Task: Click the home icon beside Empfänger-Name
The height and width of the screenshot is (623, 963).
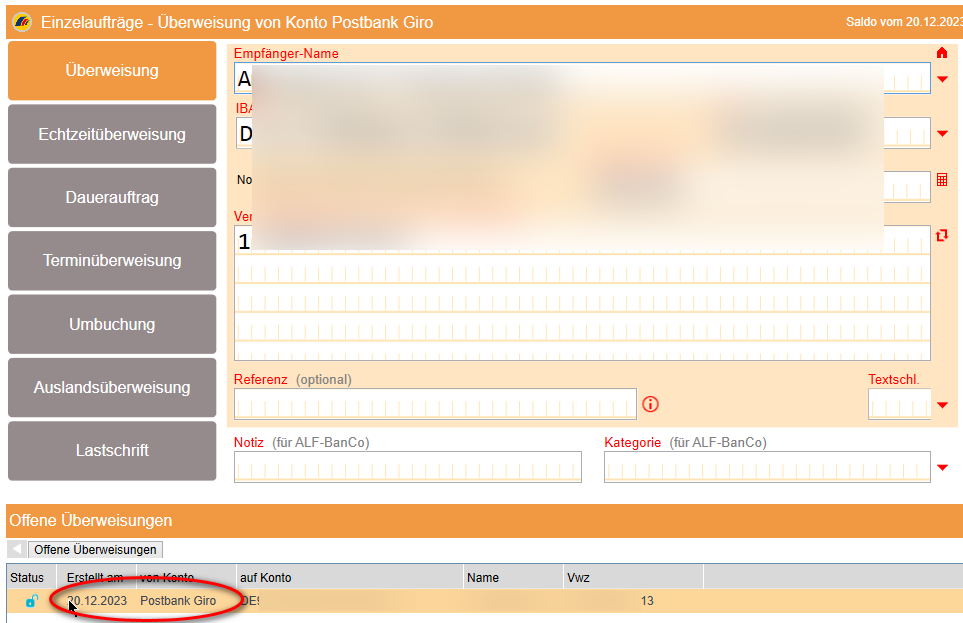Action: (x=941, y=53)
